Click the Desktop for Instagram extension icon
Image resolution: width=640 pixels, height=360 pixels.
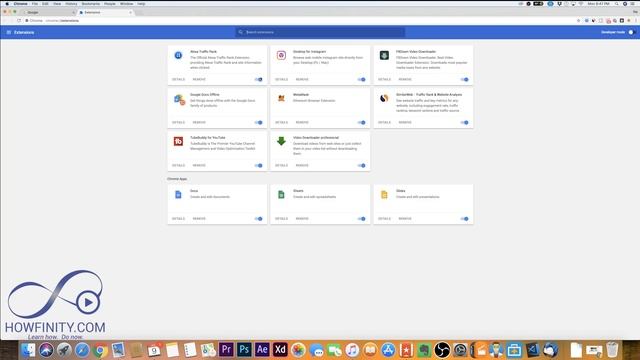281,55
